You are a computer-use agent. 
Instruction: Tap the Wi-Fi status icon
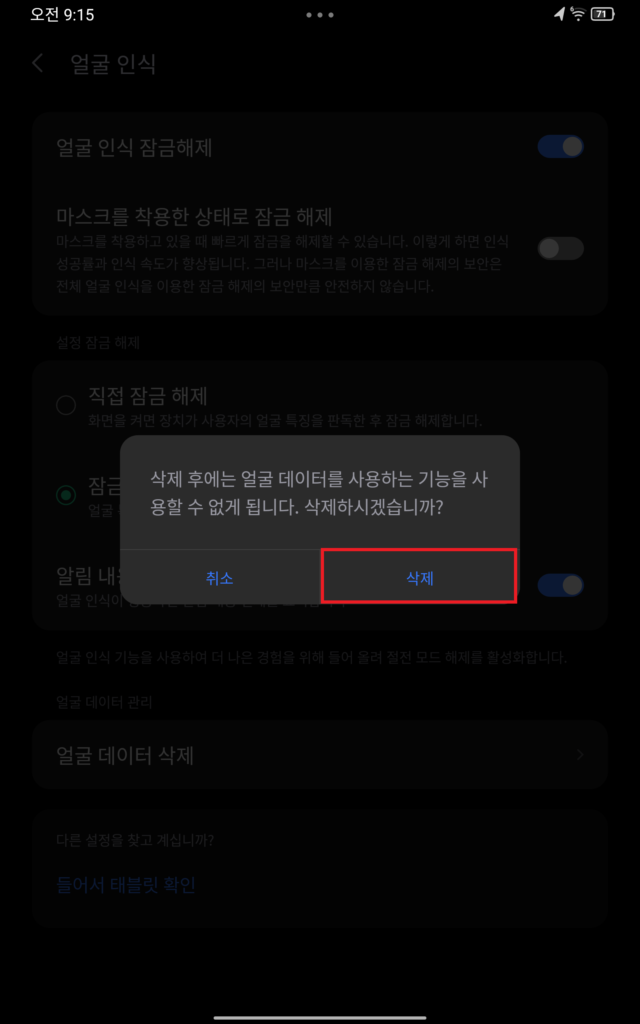tap(577, 14)
